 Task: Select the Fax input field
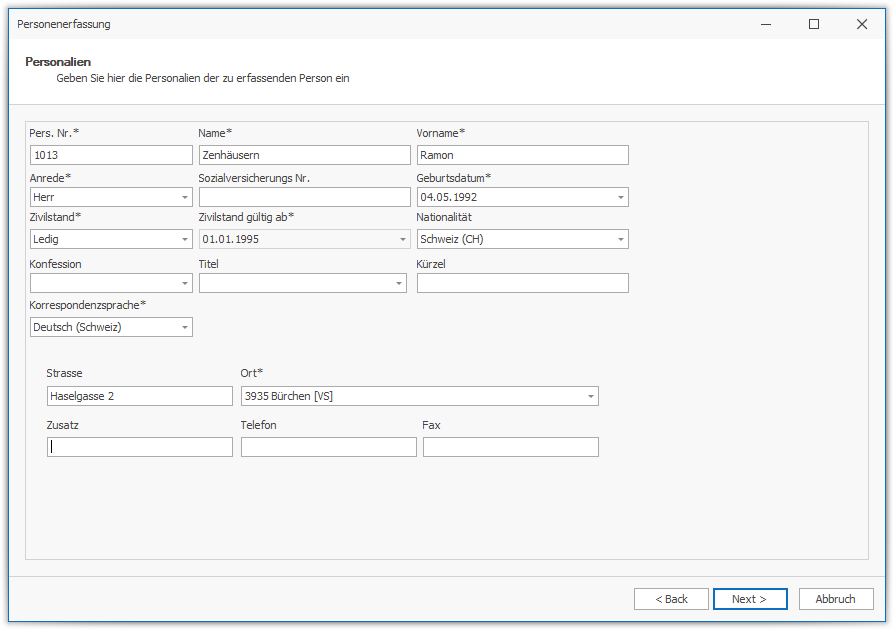click(510, 448)
